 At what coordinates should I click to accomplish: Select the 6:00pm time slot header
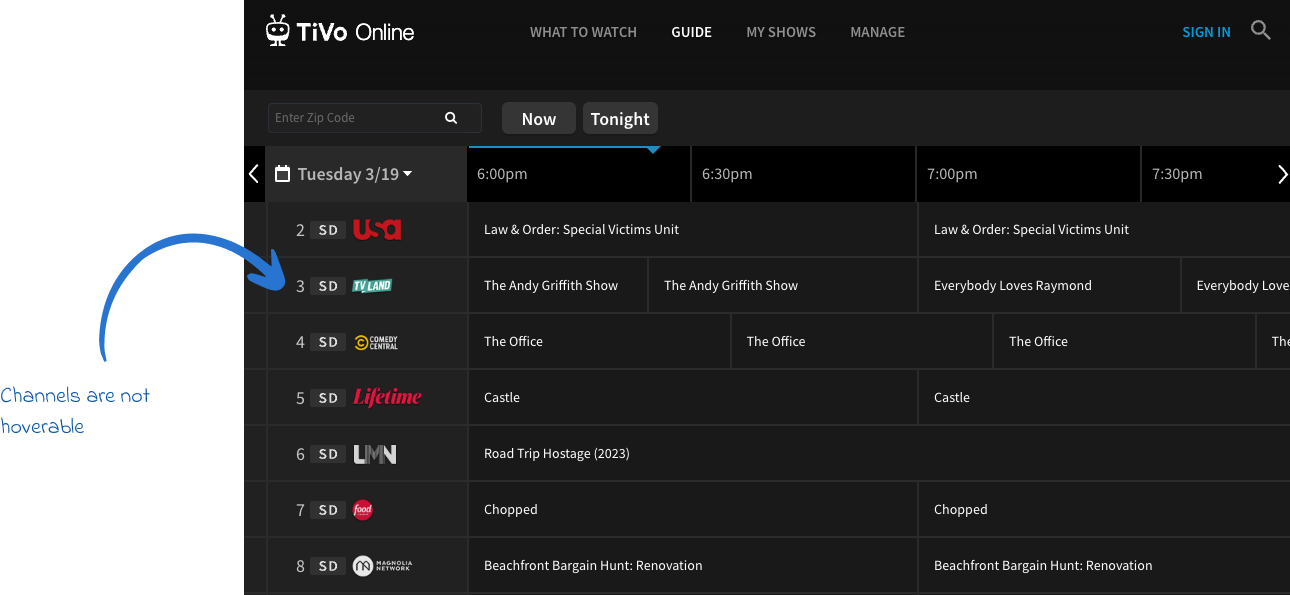point(579,174)
